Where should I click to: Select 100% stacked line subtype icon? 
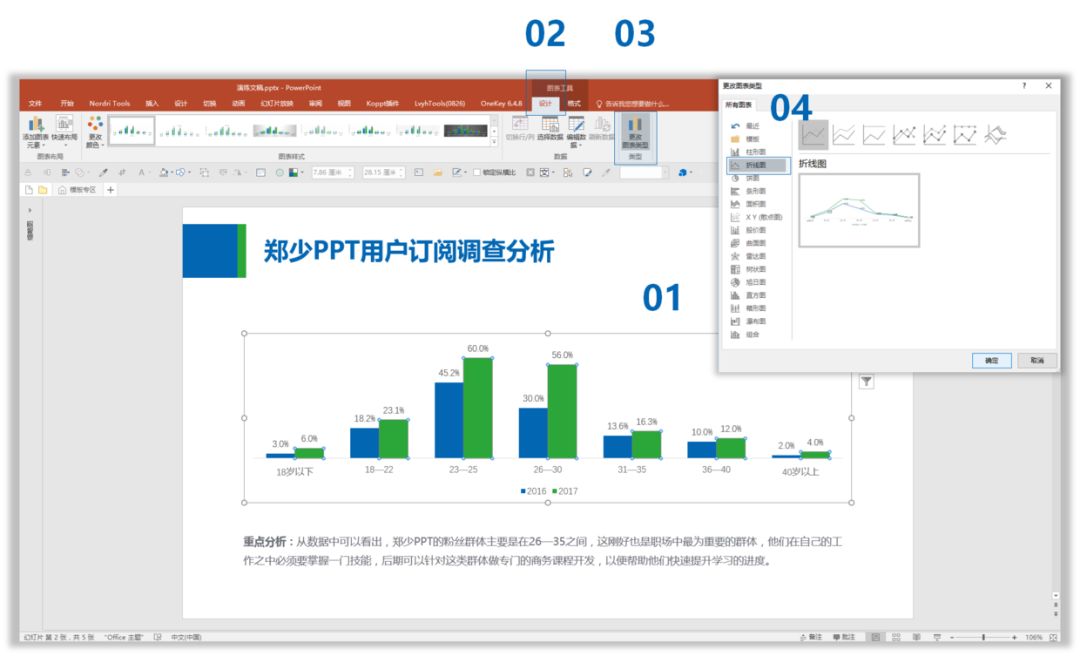873,134
